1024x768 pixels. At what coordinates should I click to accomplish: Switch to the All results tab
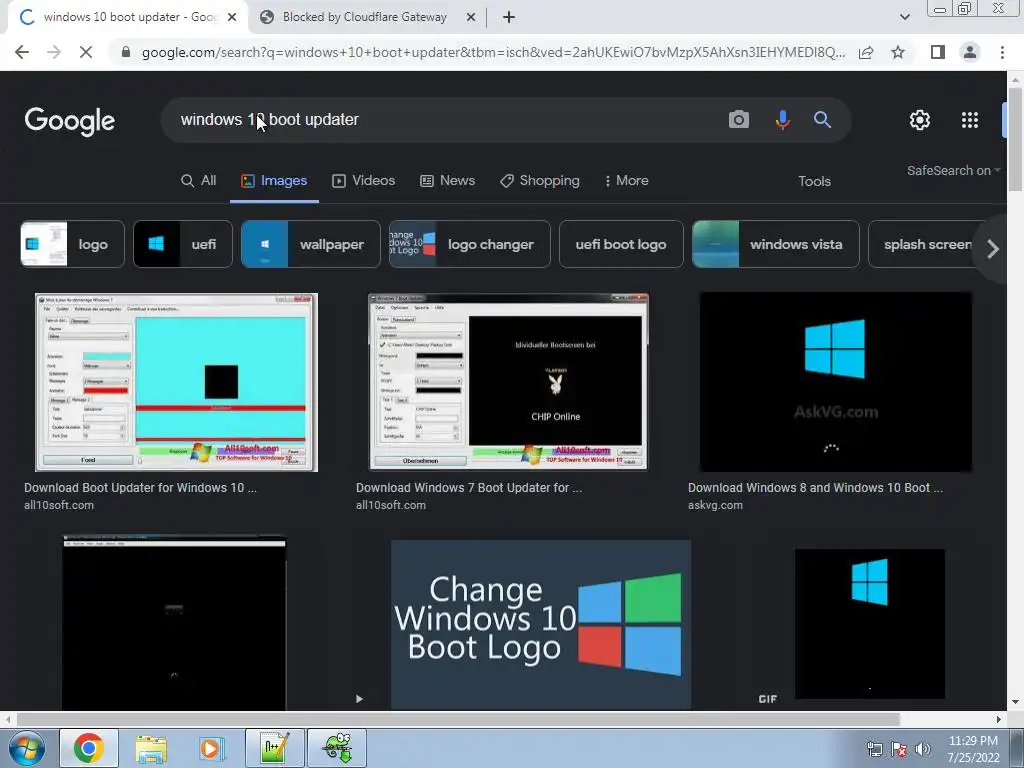click(199, 181)
